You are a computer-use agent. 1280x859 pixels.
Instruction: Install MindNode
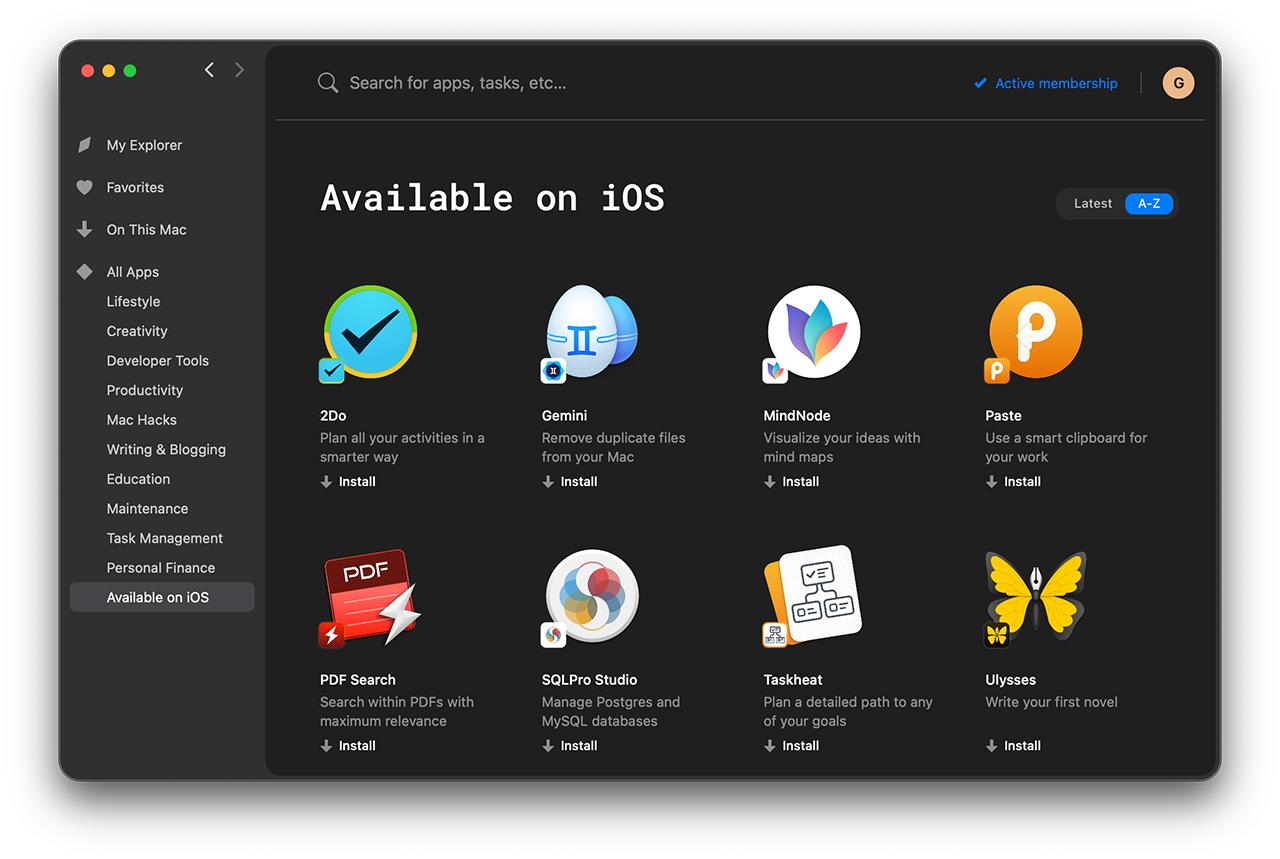click(x=792, y=482)
